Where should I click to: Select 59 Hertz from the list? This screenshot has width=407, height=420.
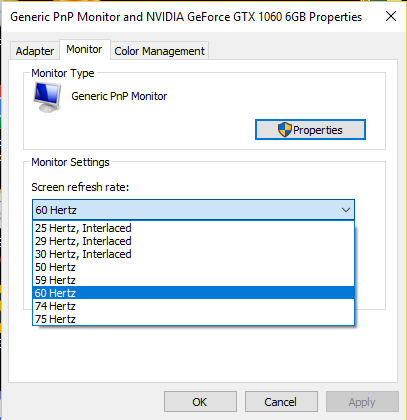[193, 280]
